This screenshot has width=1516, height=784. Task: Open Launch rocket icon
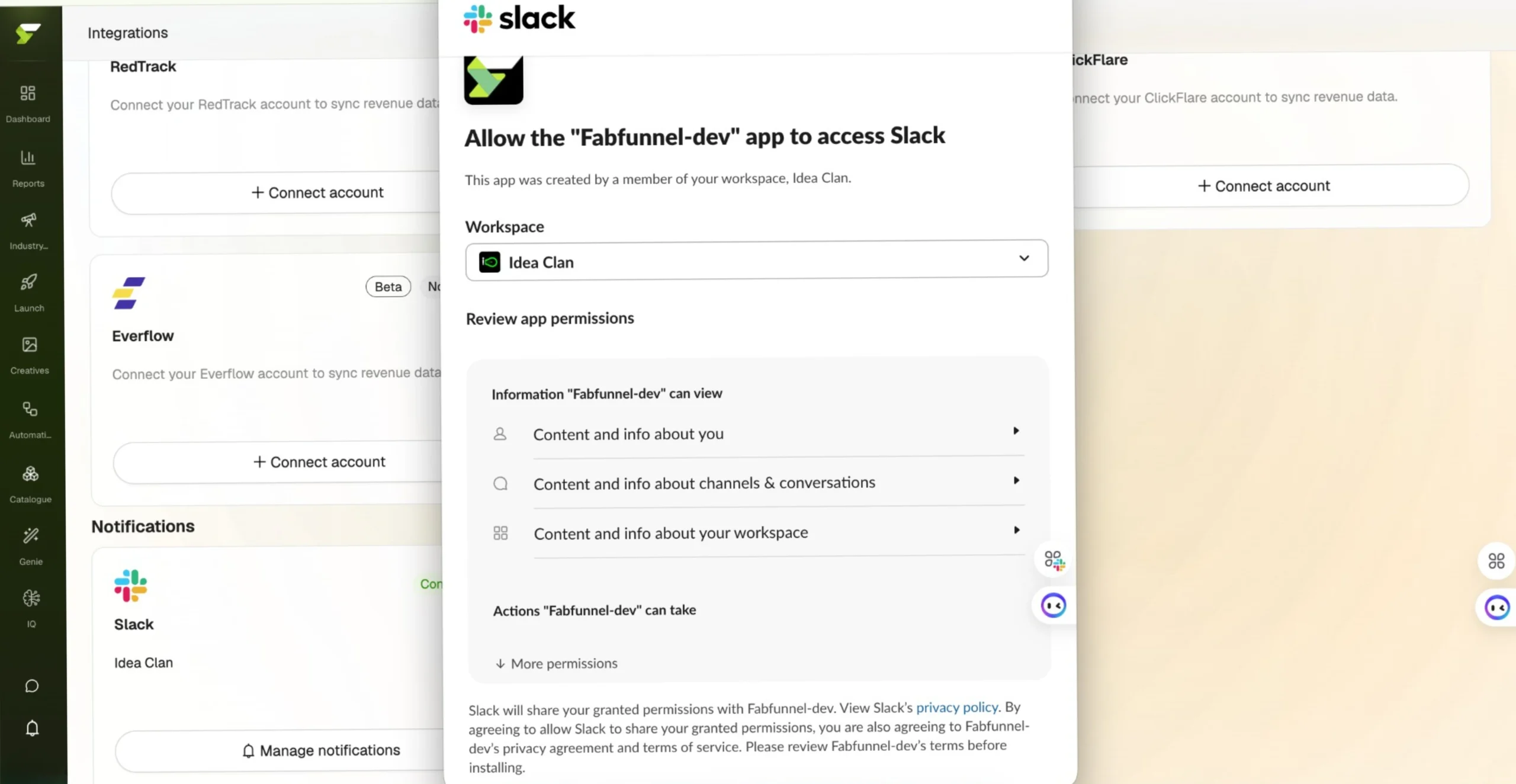(29, 282)
